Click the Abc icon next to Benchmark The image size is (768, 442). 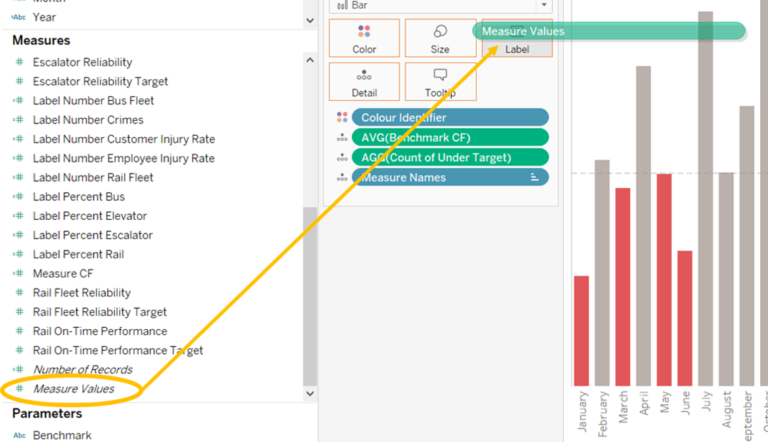click(x=19, y=435)
